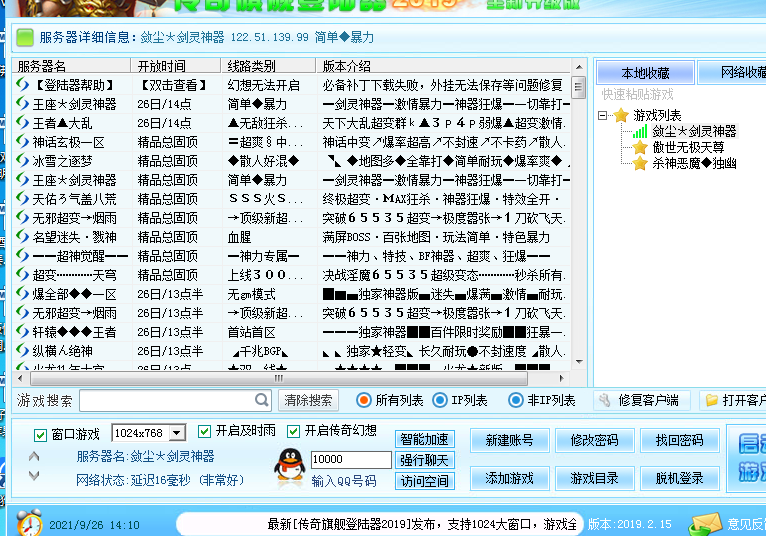Image resolution: width=766 pixels, height=536 pixels.
Task: Toggle the 开启传奇幻想 checkbox
Action: (x=293, y=431)
